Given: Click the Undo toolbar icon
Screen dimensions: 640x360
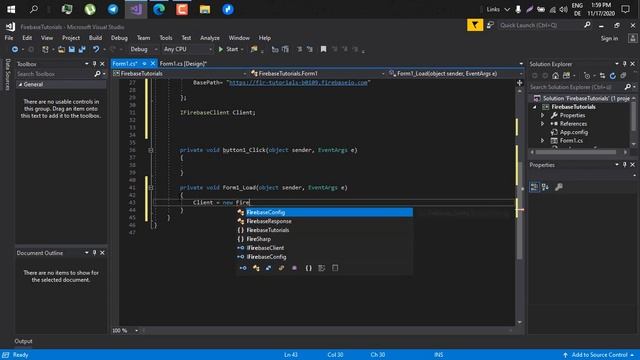Looking at the screenshot, I should pyautogui.click(x=96, y=49).
